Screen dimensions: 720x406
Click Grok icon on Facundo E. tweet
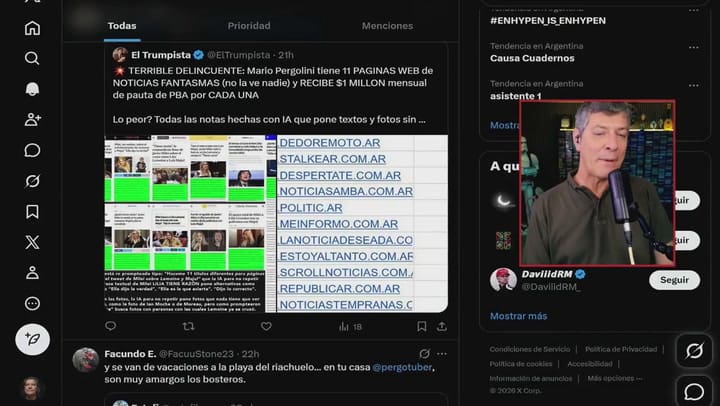(424, 354)
